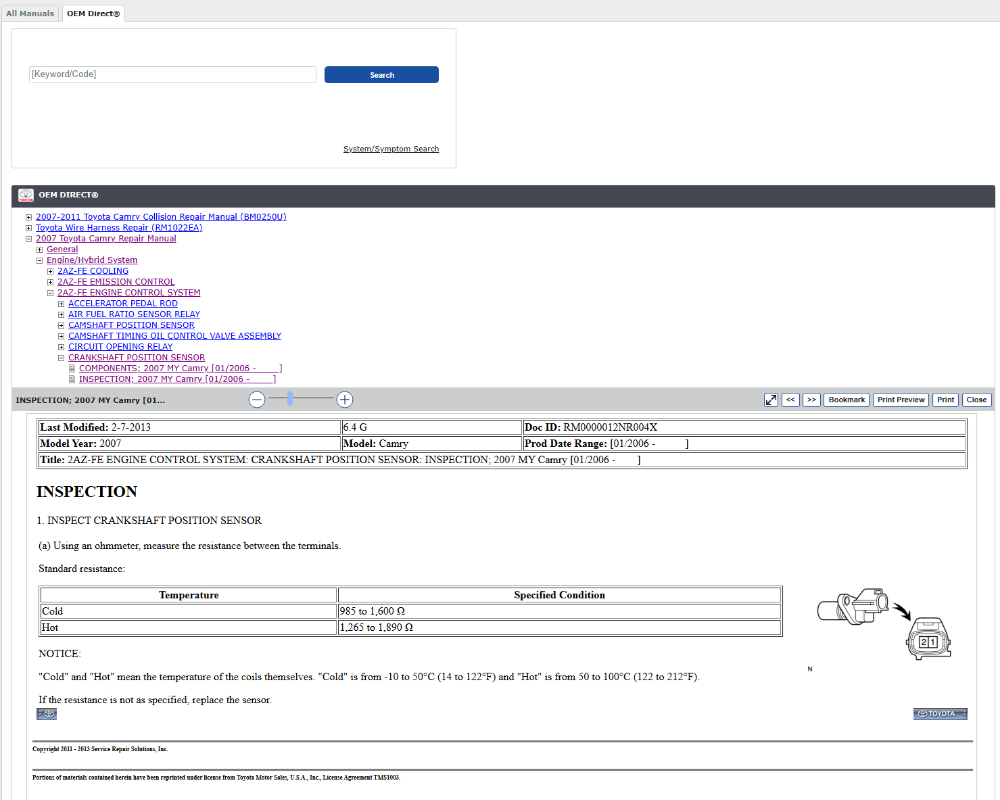This screenshot has height=800, width=1000.
Task: Collapse the Engine/Hybrid System node
Action: (40, 261)
